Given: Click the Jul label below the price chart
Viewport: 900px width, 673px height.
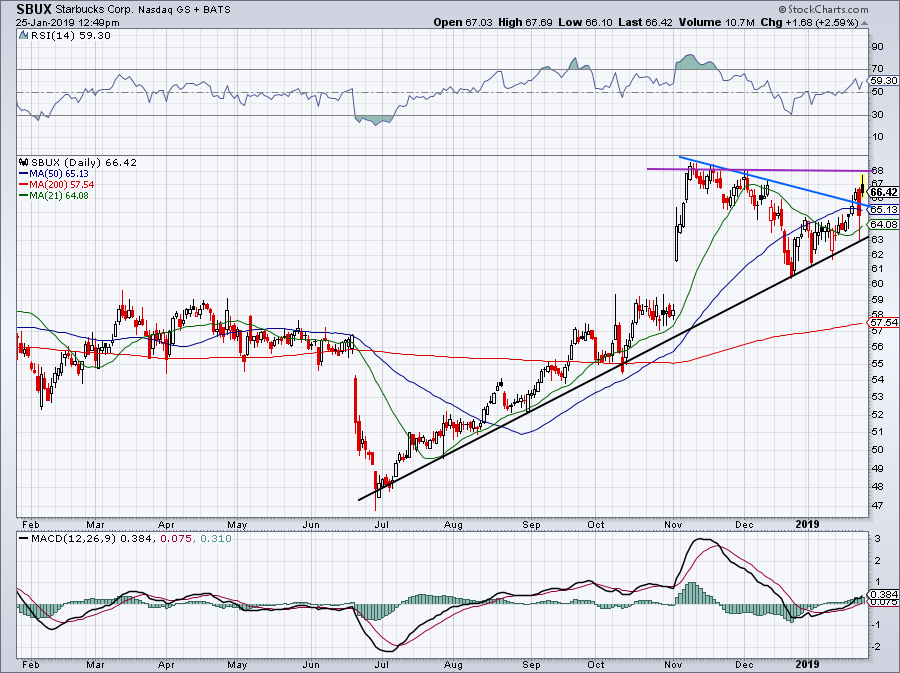Looking at the screenshot, I should coord(382,524).
